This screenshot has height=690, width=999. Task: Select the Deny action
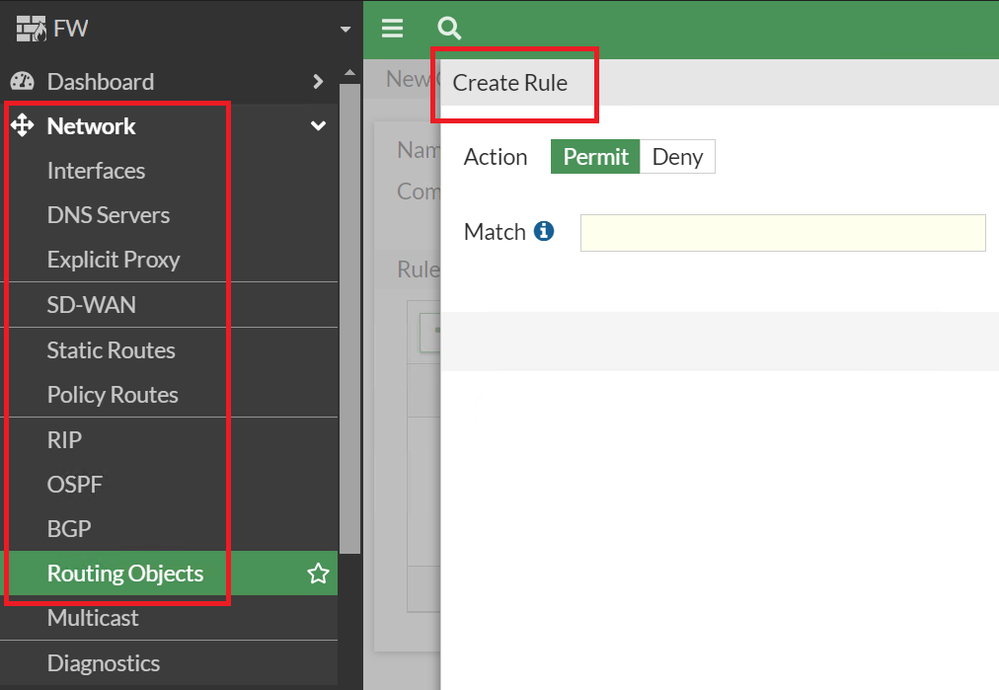pos(677,157)
